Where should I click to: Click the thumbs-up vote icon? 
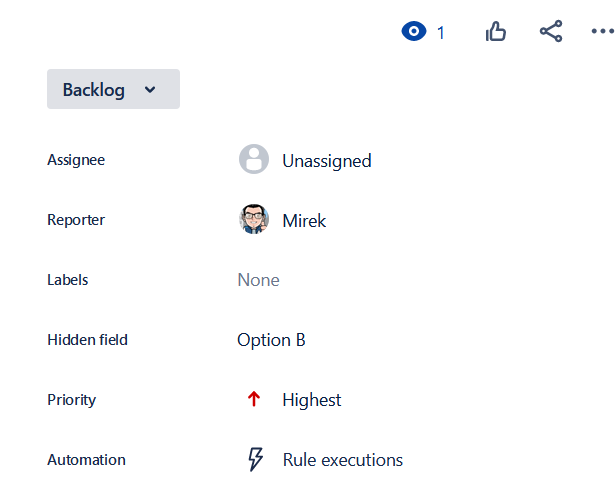click(x=496, y=32)
